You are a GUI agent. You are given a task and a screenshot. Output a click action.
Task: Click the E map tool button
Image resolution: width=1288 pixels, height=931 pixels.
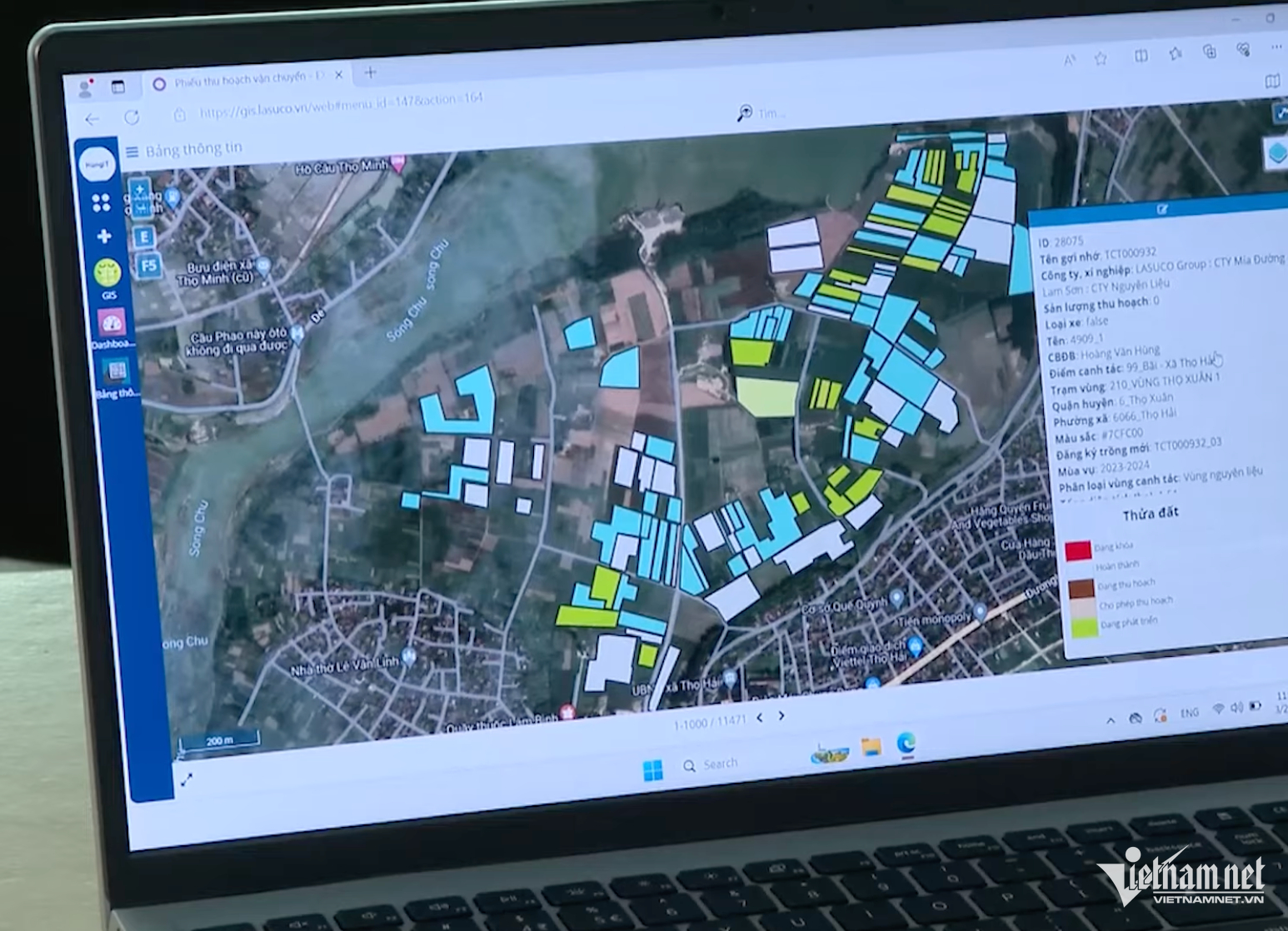[144, 236]
